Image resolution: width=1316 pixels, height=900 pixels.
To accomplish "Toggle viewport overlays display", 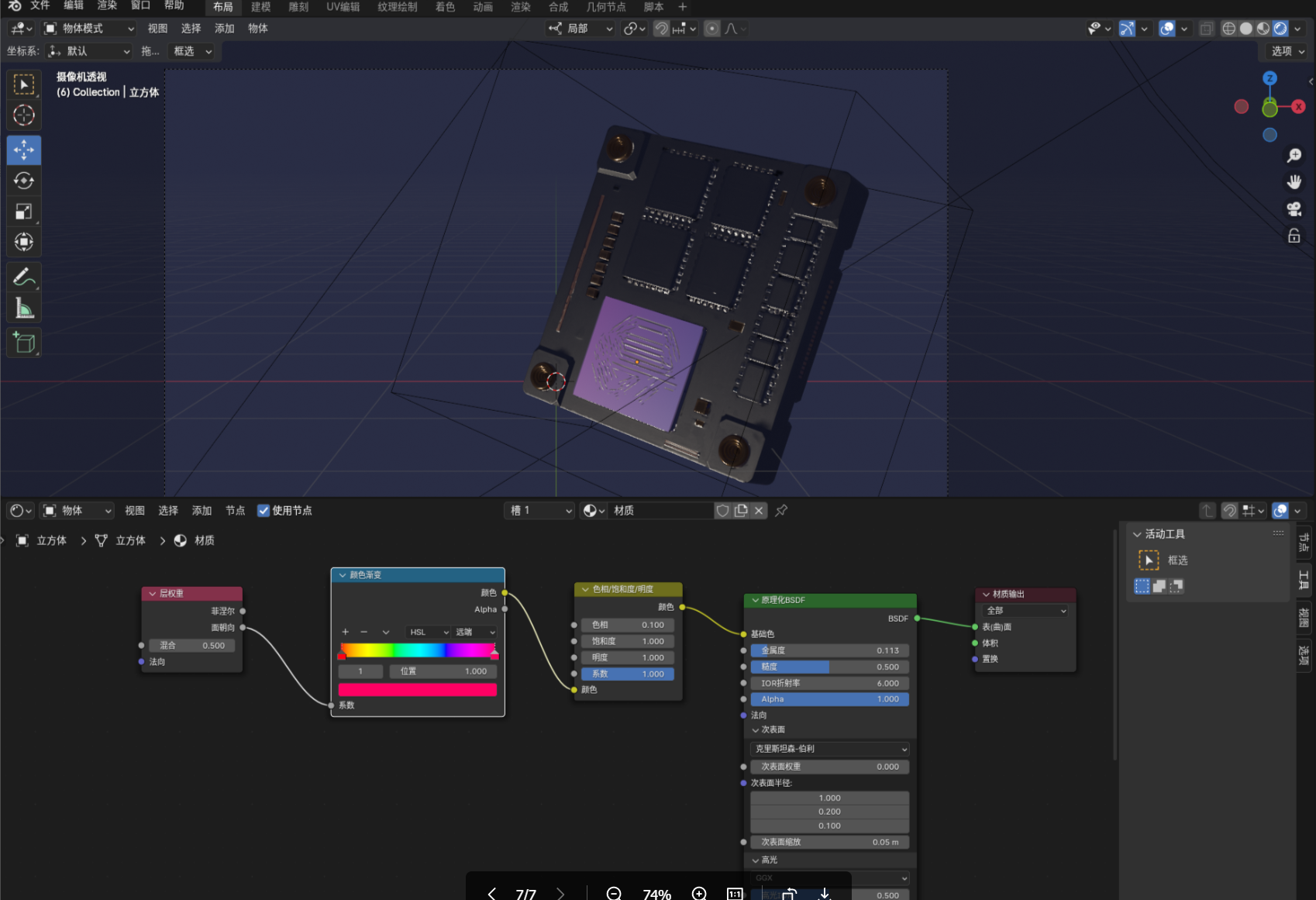I will 1166,29.
